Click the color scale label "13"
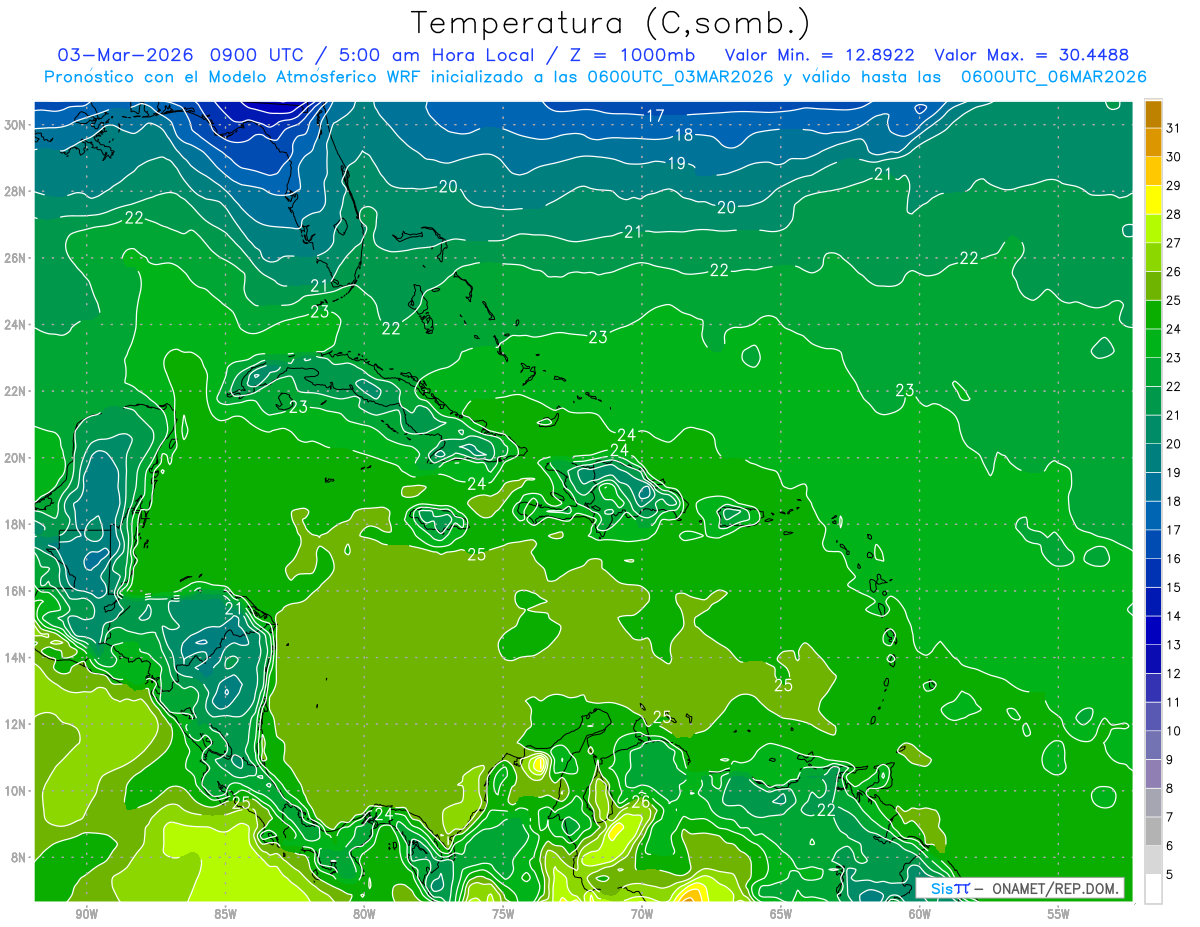1200x927 pixels. click(1174, 645)
